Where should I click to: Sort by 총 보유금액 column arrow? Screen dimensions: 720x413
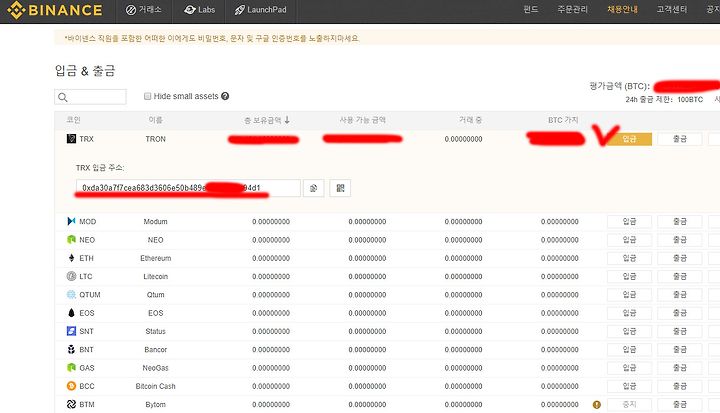point(287,120)
